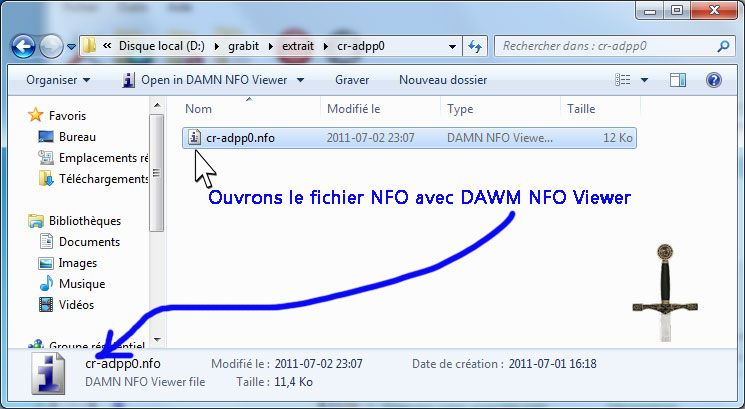The image size is (745, 409).
Task: Click the DAMN NFO Viewe... type cell
Action: coord(499,138)
